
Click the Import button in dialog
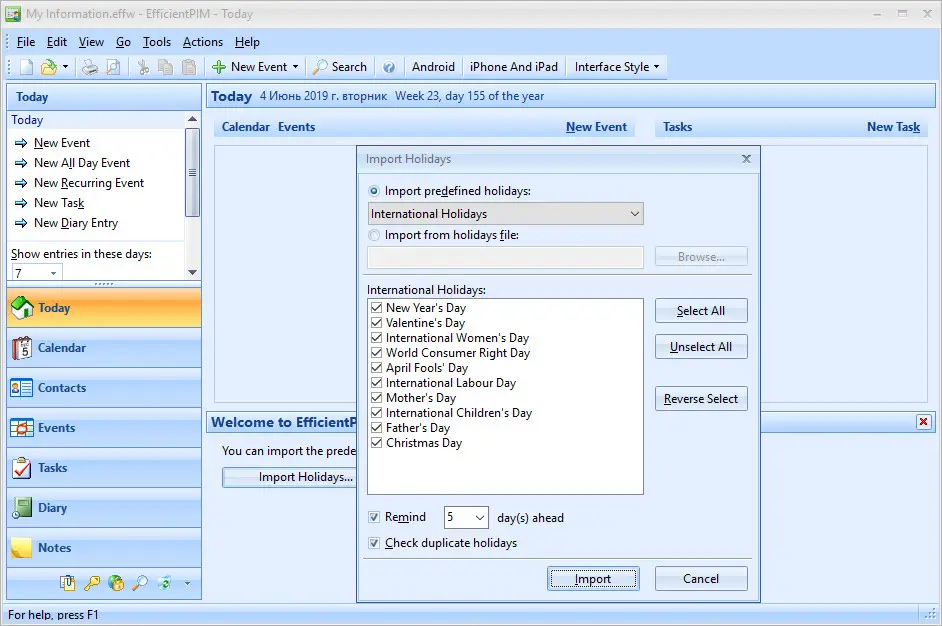tap(593, 579)
